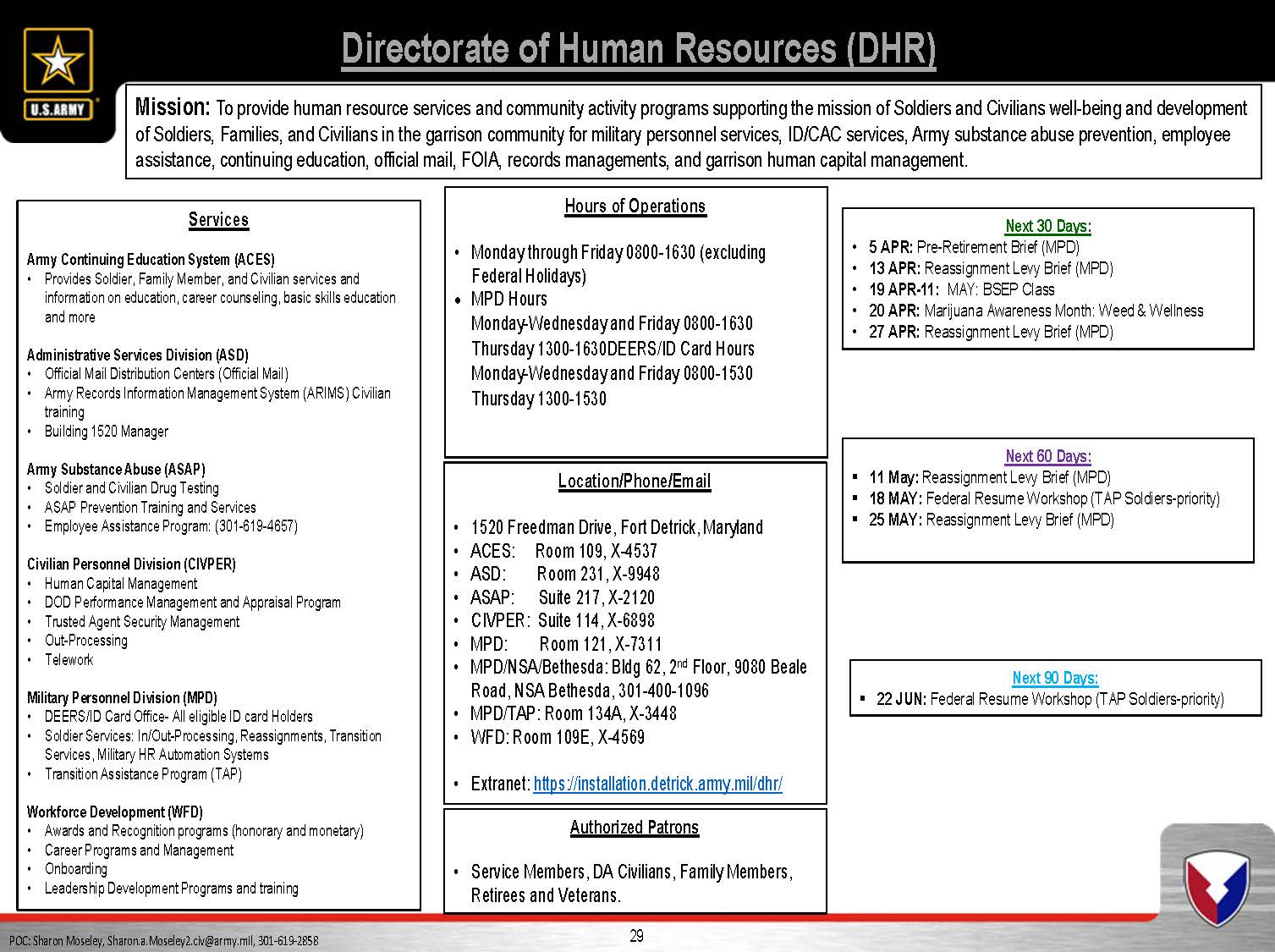Click the Out-Processing bullet

pyautogui.click(x=85, y=641)
